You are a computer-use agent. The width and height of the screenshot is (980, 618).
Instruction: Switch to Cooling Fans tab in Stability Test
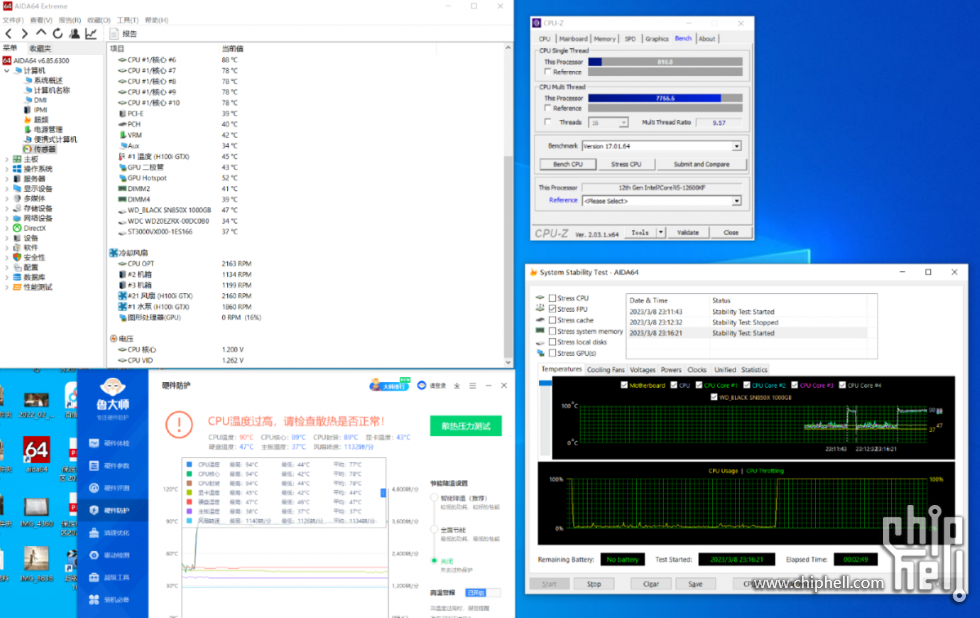pos(606,369)
